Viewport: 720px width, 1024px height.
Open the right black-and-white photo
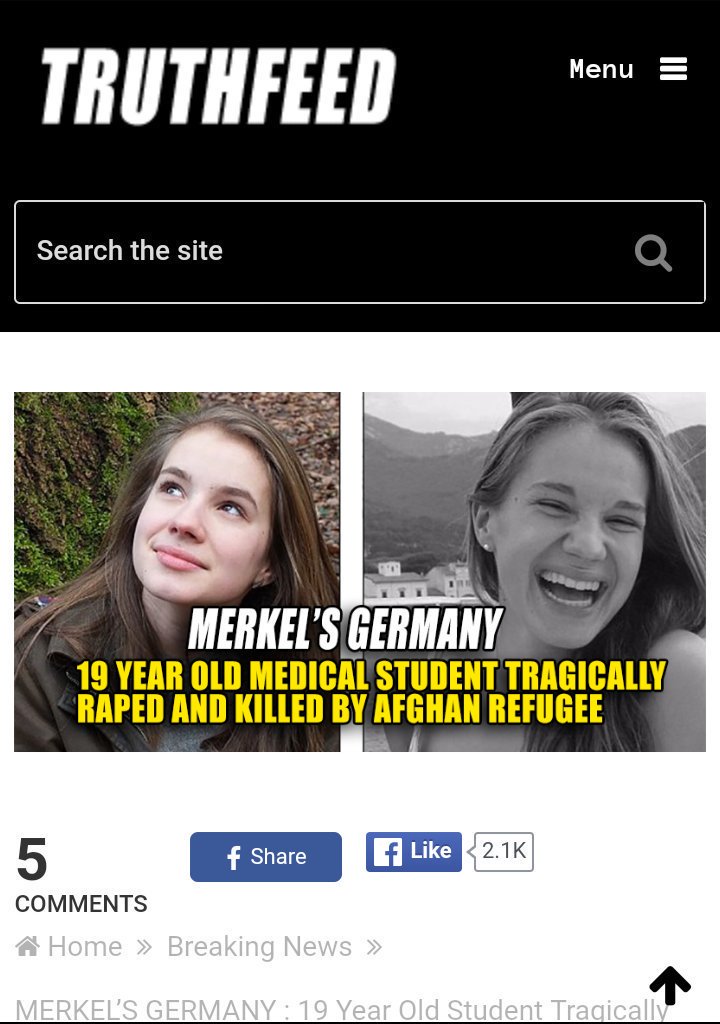pyautogui.click(x=534, y=571)
